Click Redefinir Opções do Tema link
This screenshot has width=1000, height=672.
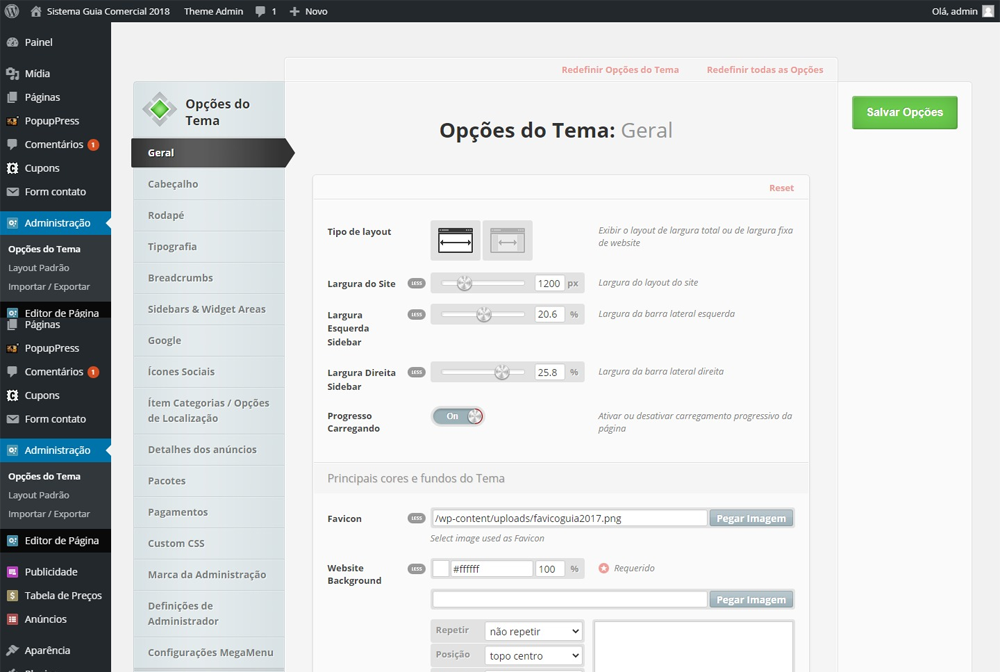coord(620,70)
